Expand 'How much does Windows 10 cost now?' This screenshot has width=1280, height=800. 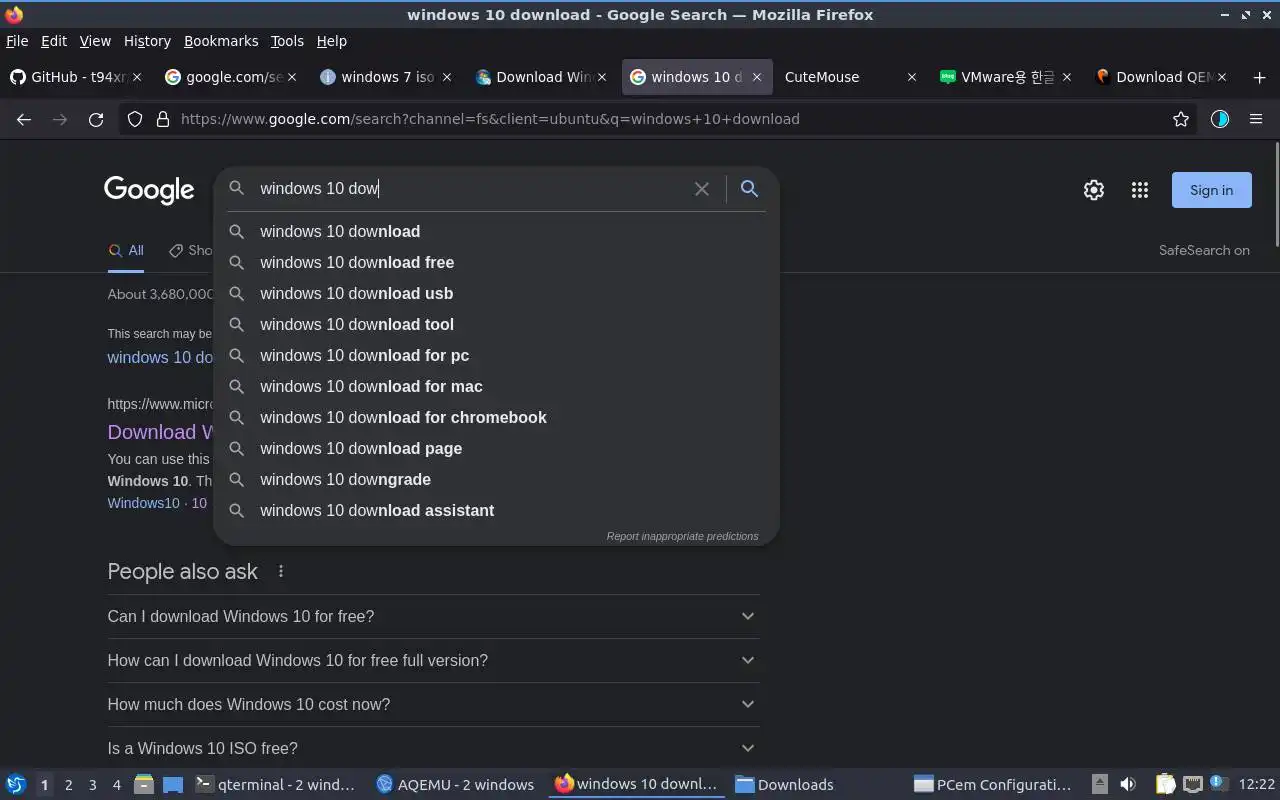(x=433, y=704)
